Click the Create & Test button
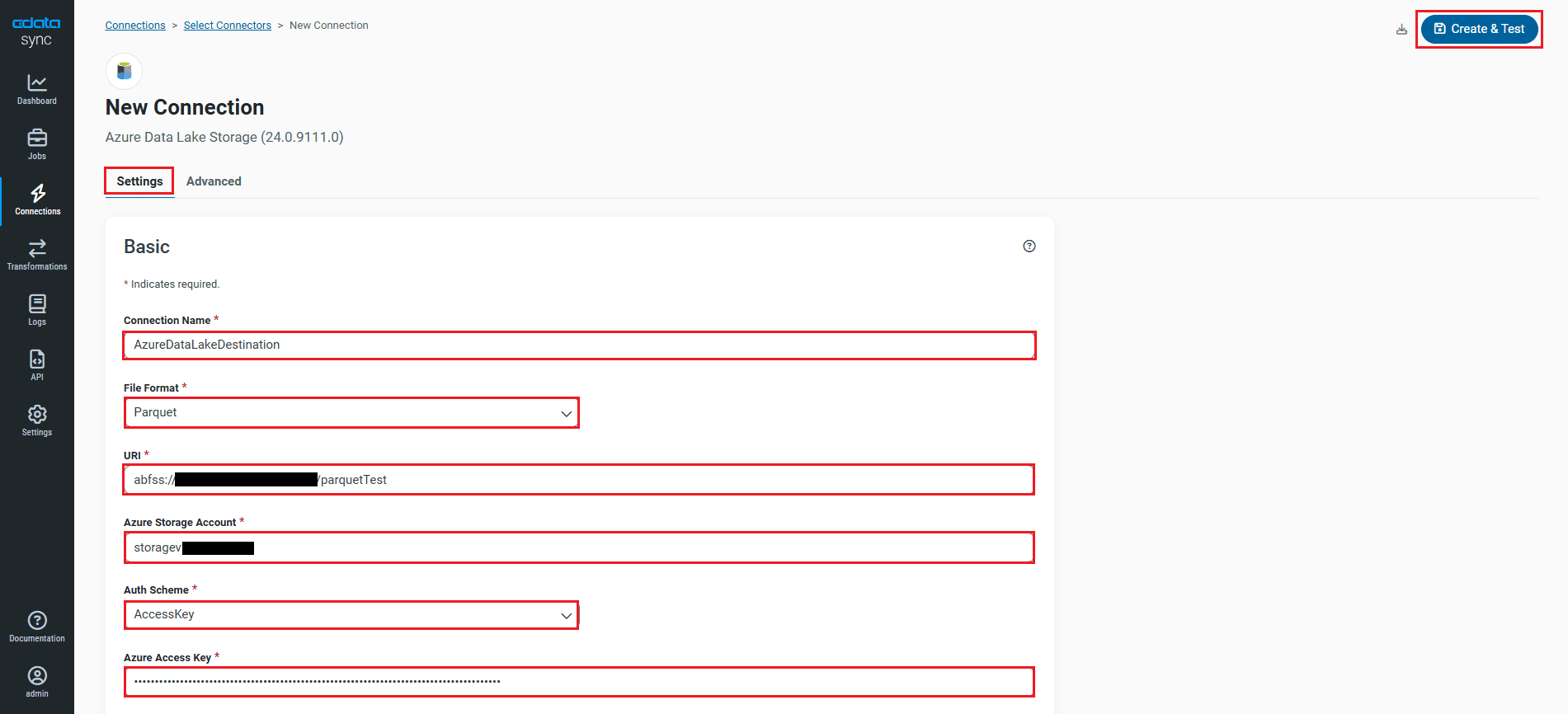 (1479, 28)
